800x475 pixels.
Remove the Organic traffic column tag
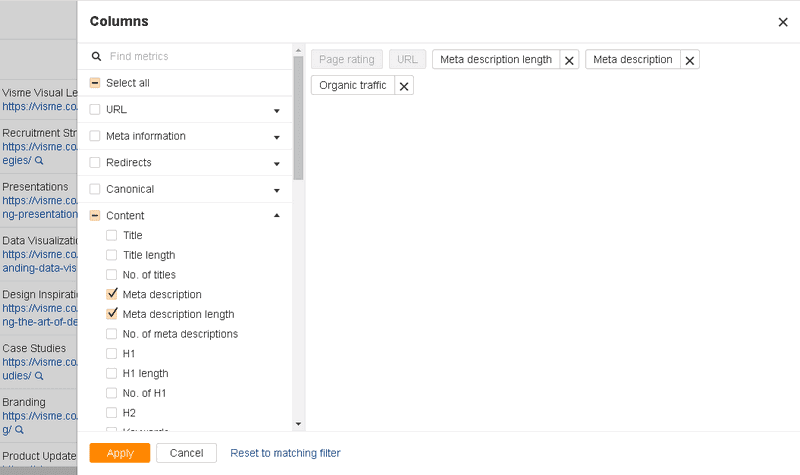click(403, 86)
